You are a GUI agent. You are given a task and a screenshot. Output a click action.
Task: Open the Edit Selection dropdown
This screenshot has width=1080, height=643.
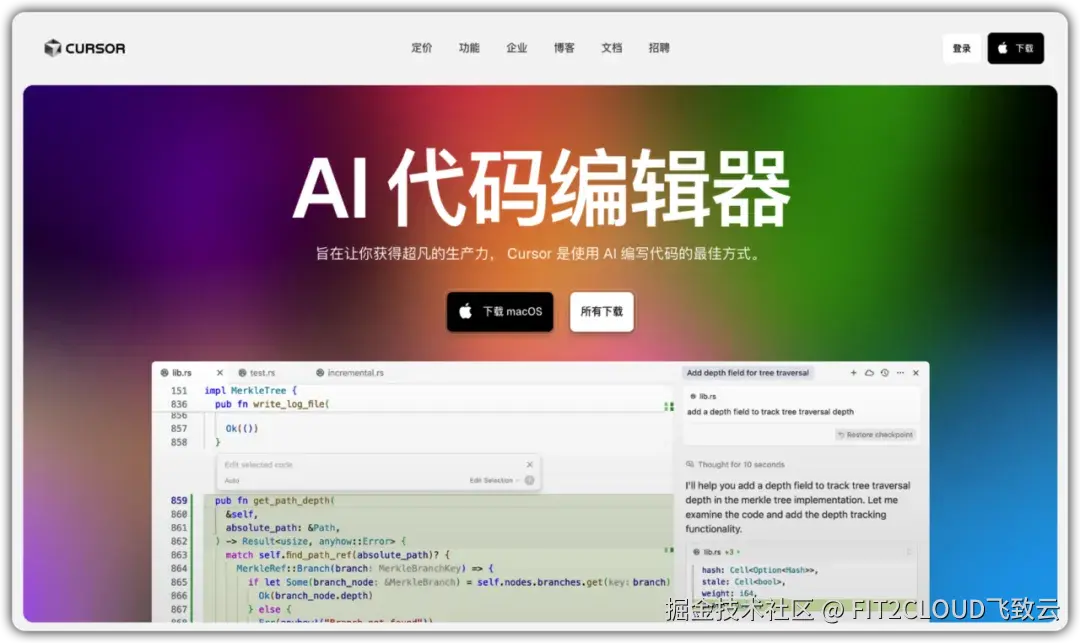point(494,481)
